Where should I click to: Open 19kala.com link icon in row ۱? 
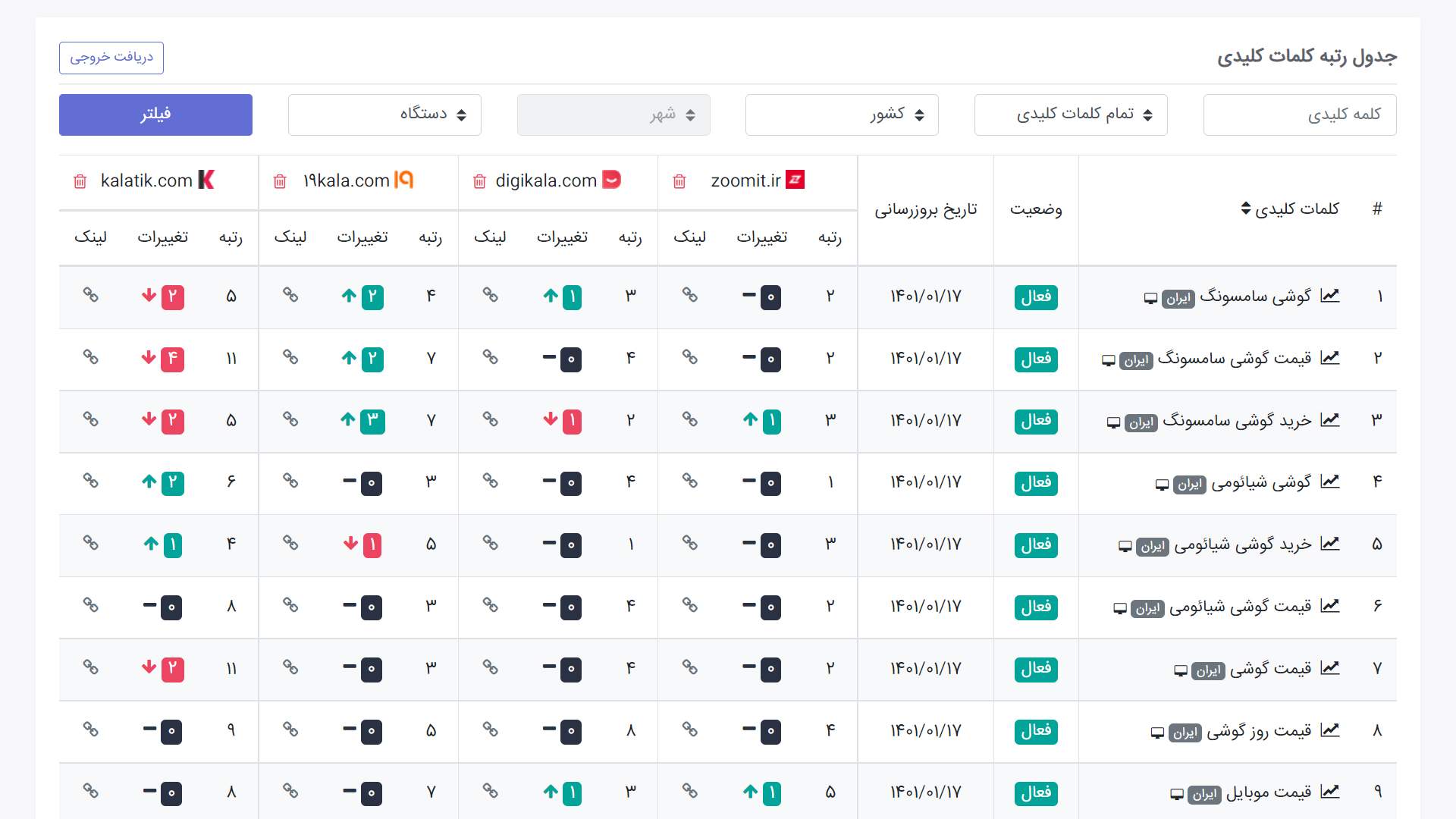click(290, 294)
